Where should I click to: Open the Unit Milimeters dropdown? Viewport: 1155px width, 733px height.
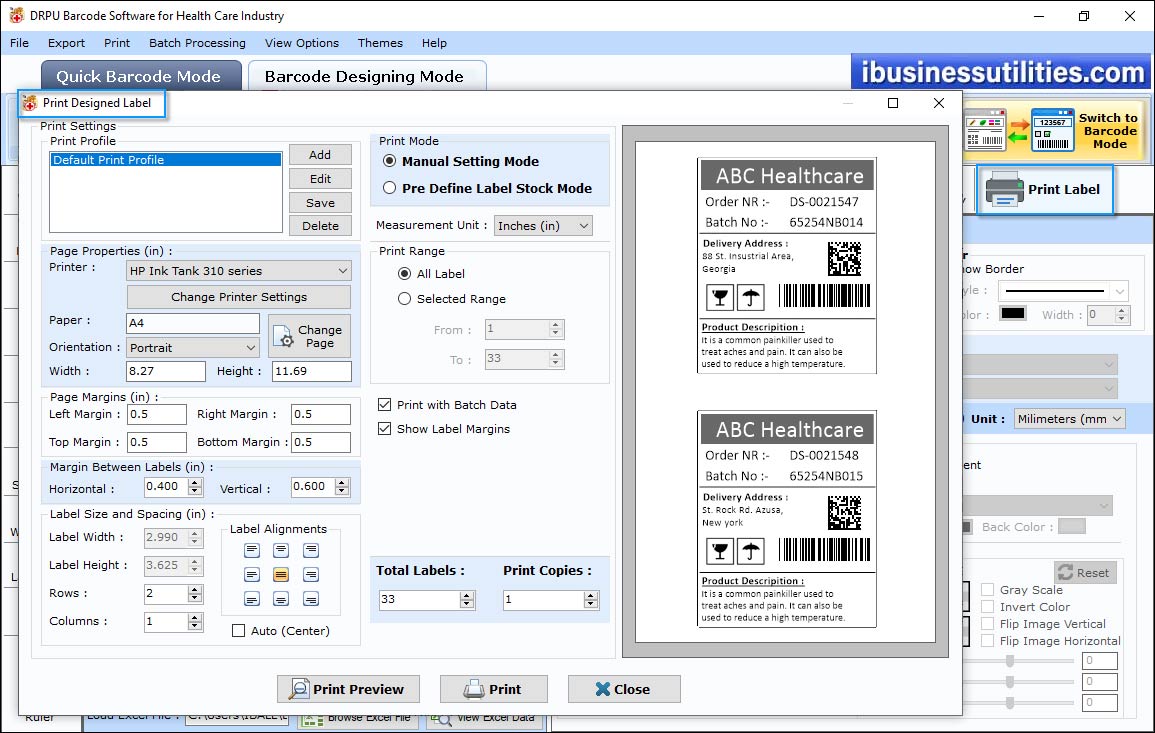click(x=1070, y=418)
